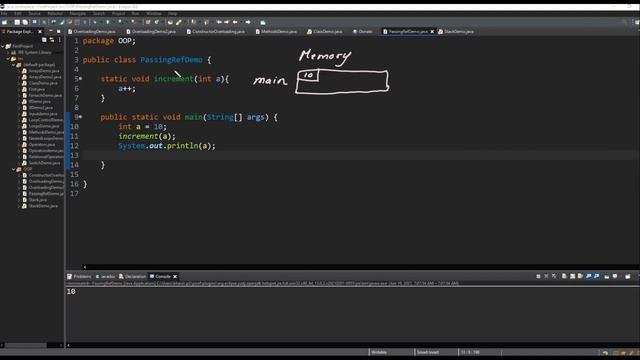Open the Navigate menu
This screenshot has width=640, height=360.
tap(78, 13)
